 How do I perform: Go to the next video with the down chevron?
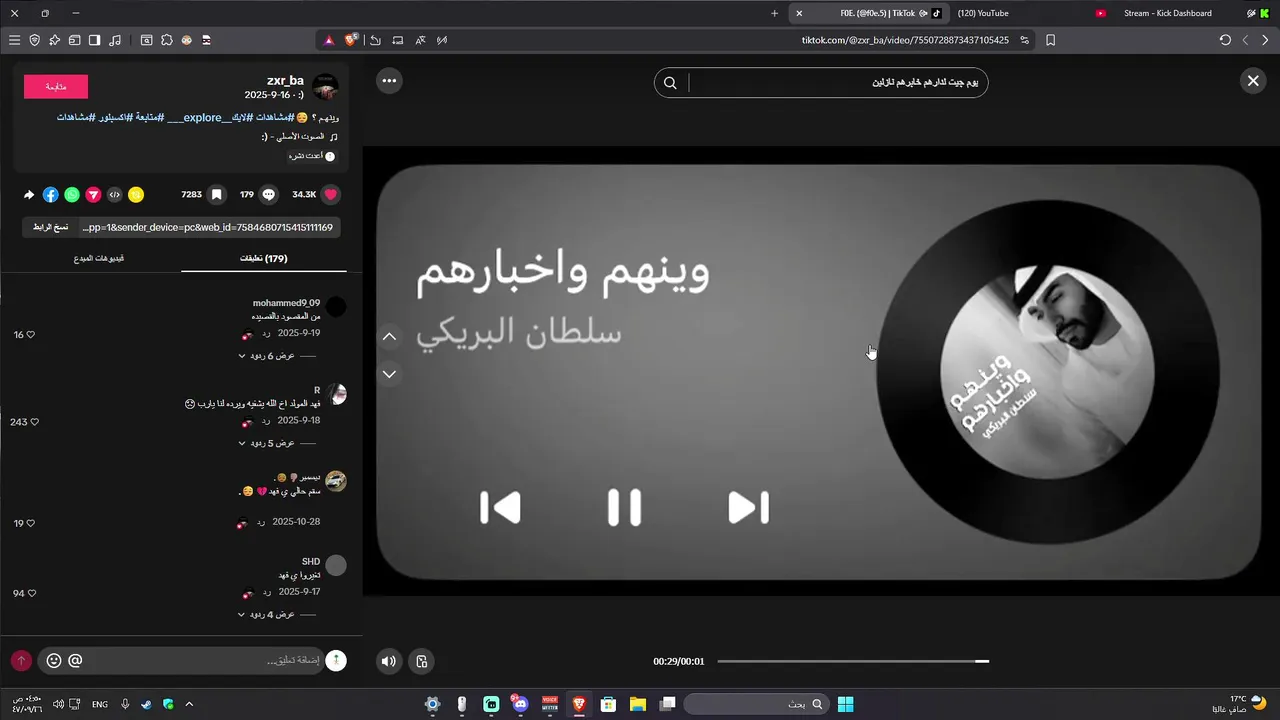click(389, 374)
